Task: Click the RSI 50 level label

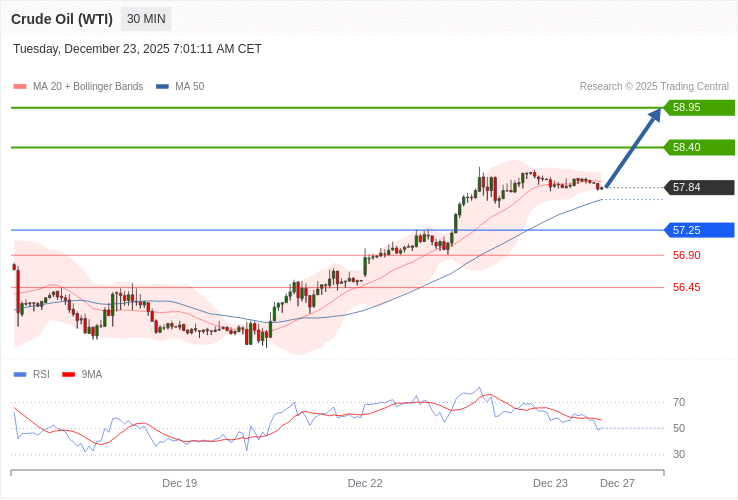Action: point(679,428)
